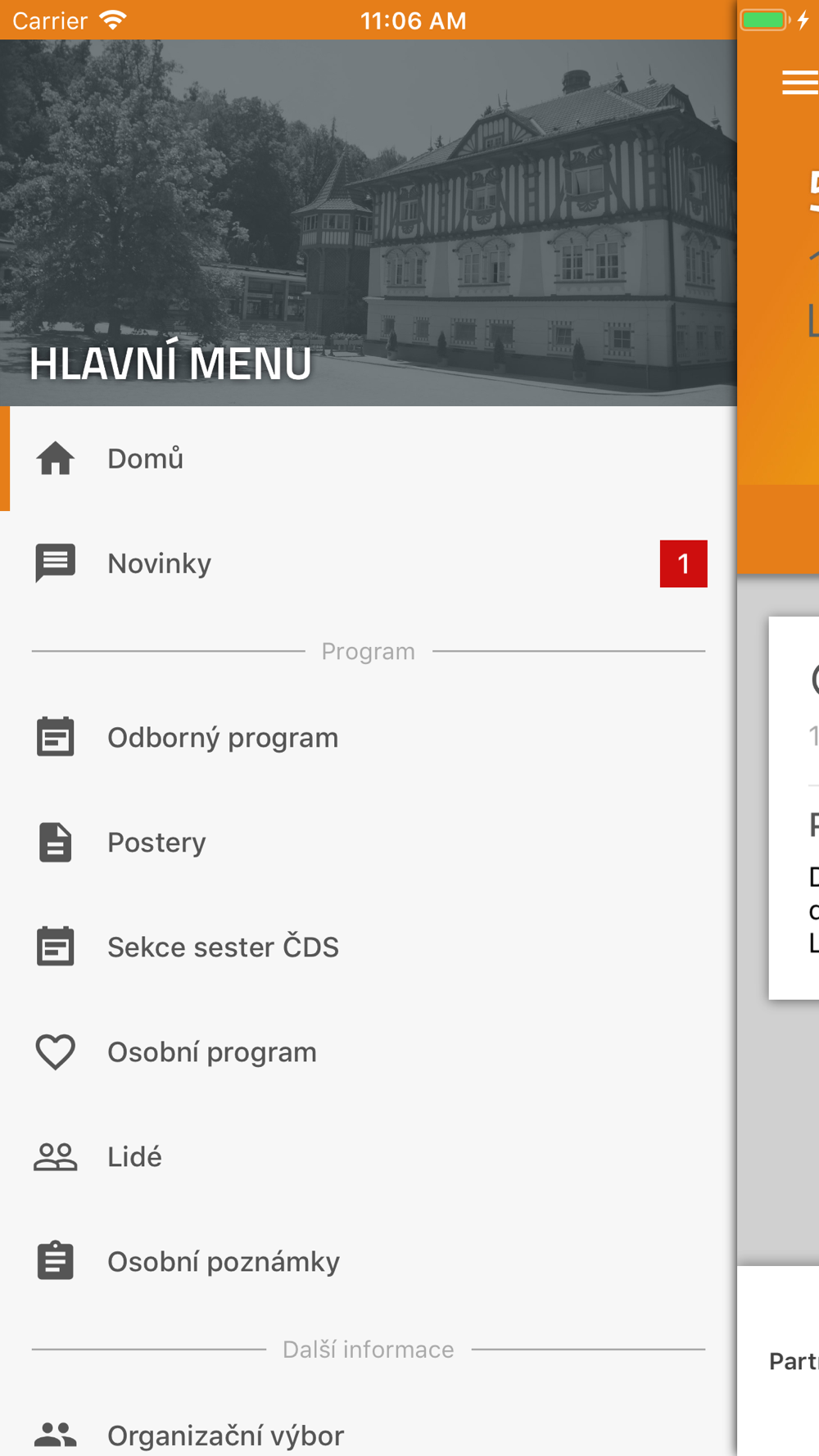Tap the people icon beside Lidé
819x1456 pixels.
[x=56, y=1156]
